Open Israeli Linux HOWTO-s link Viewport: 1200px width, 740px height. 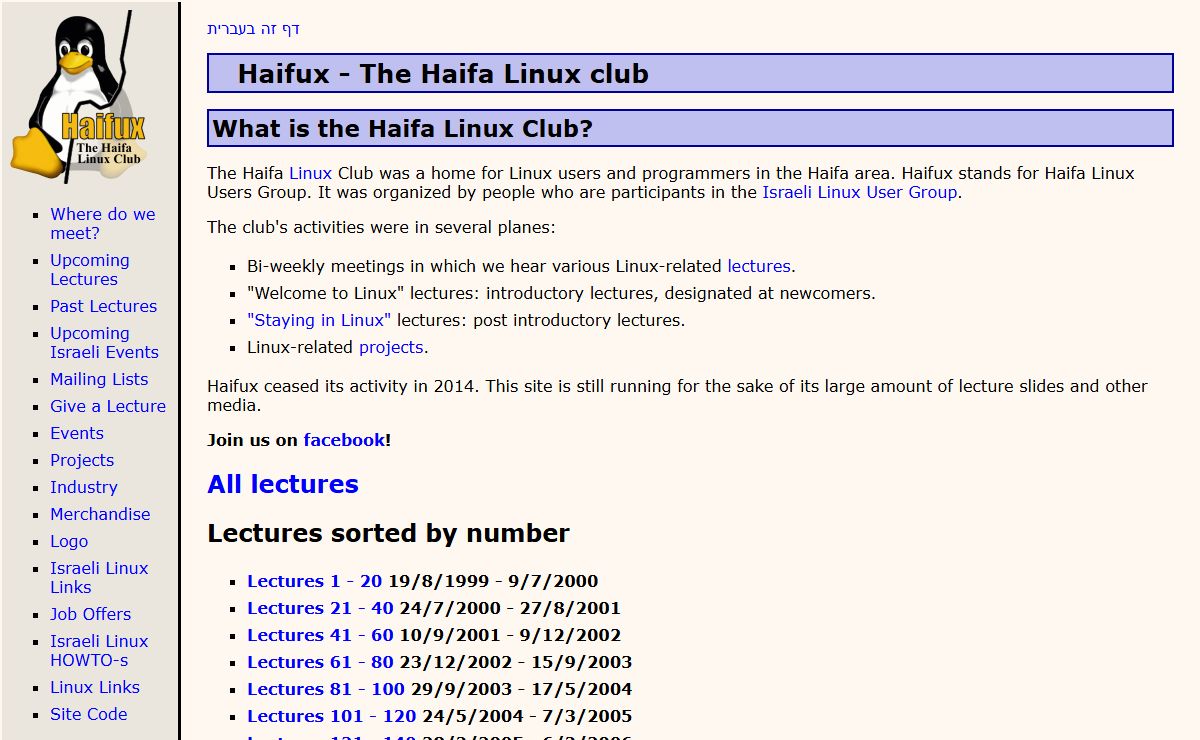[98, 650]
